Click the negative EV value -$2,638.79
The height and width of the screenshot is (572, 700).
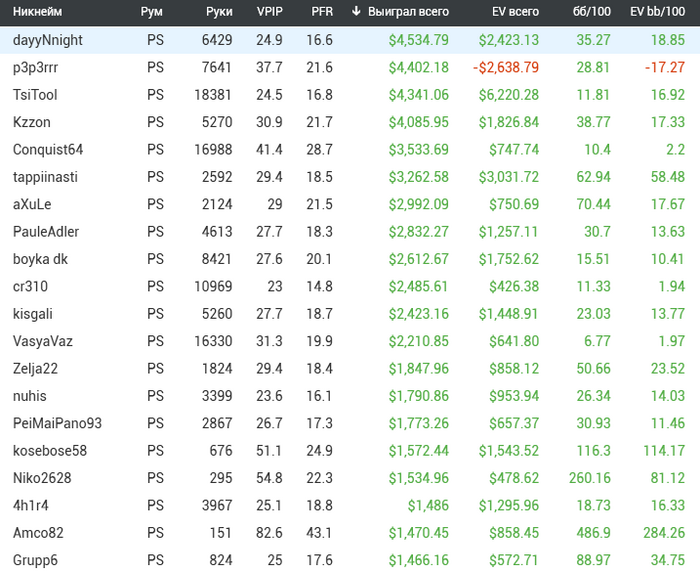point(506,67)
